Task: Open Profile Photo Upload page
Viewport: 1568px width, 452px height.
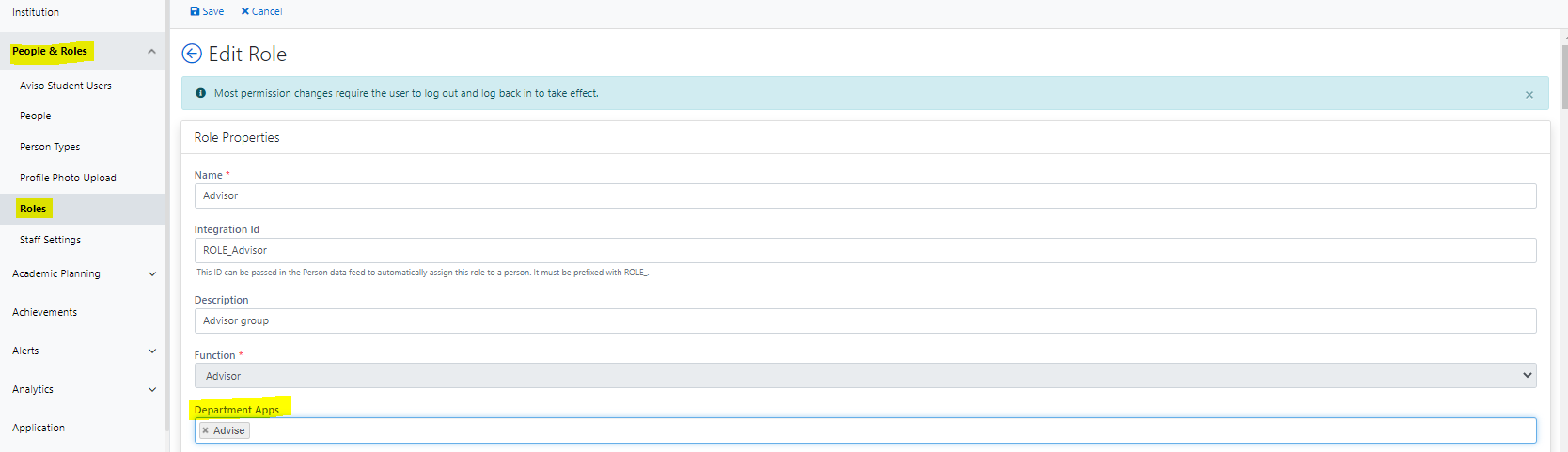Action: point(68,178)
